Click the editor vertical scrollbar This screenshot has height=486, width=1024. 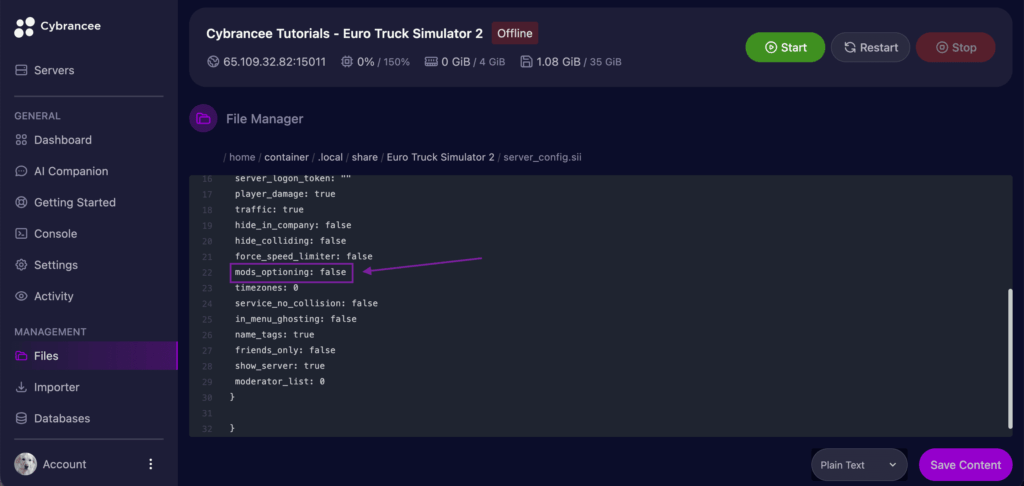point(1010,360)
